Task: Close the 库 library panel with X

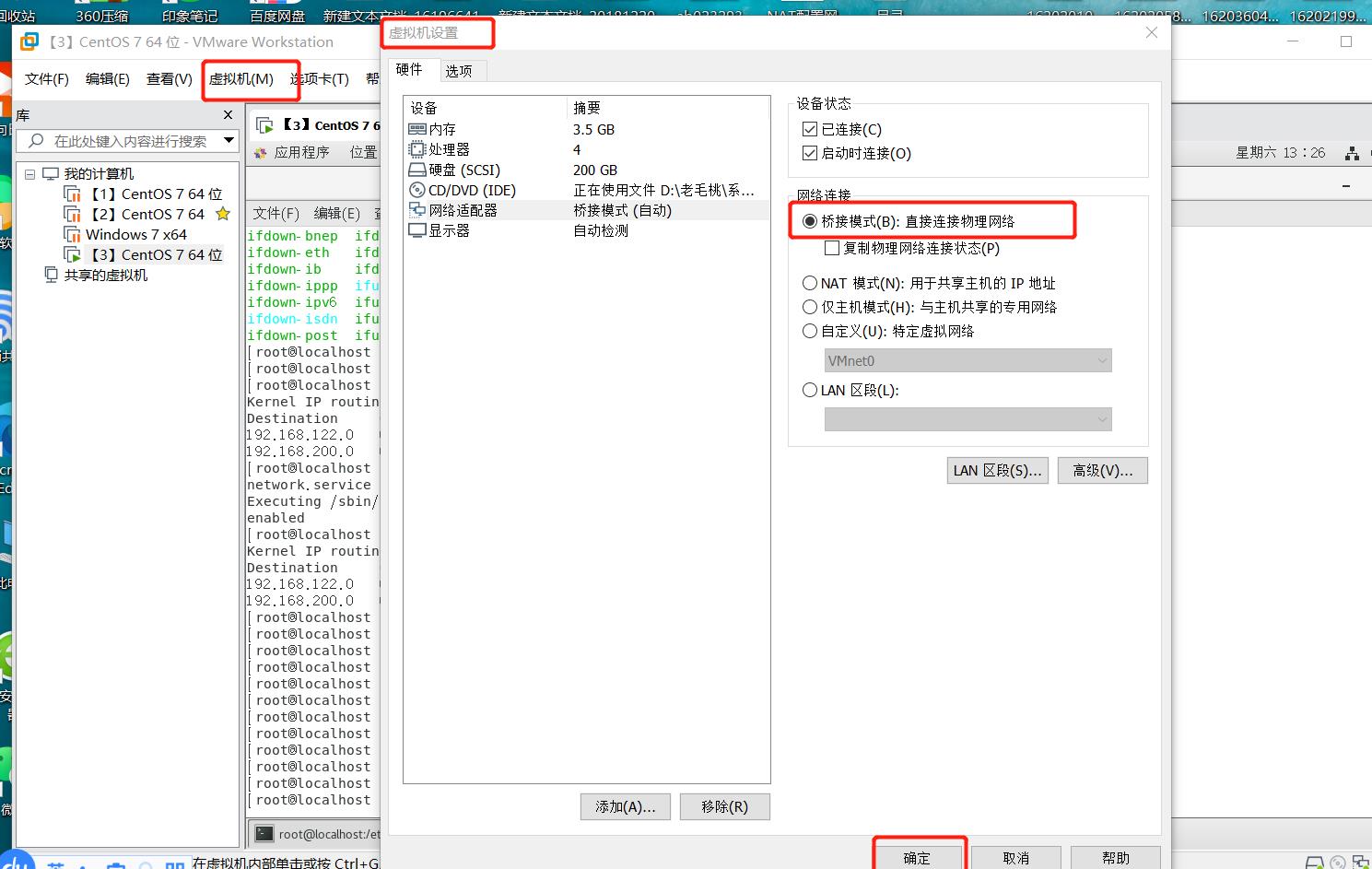Action: click(x=228, y=115)
